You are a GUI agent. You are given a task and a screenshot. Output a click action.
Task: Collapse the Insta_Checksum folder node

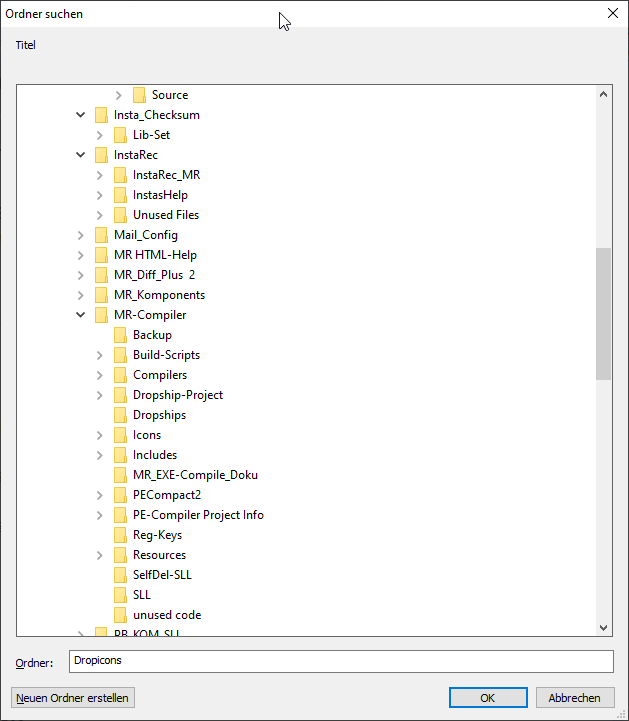coord(81,115)
